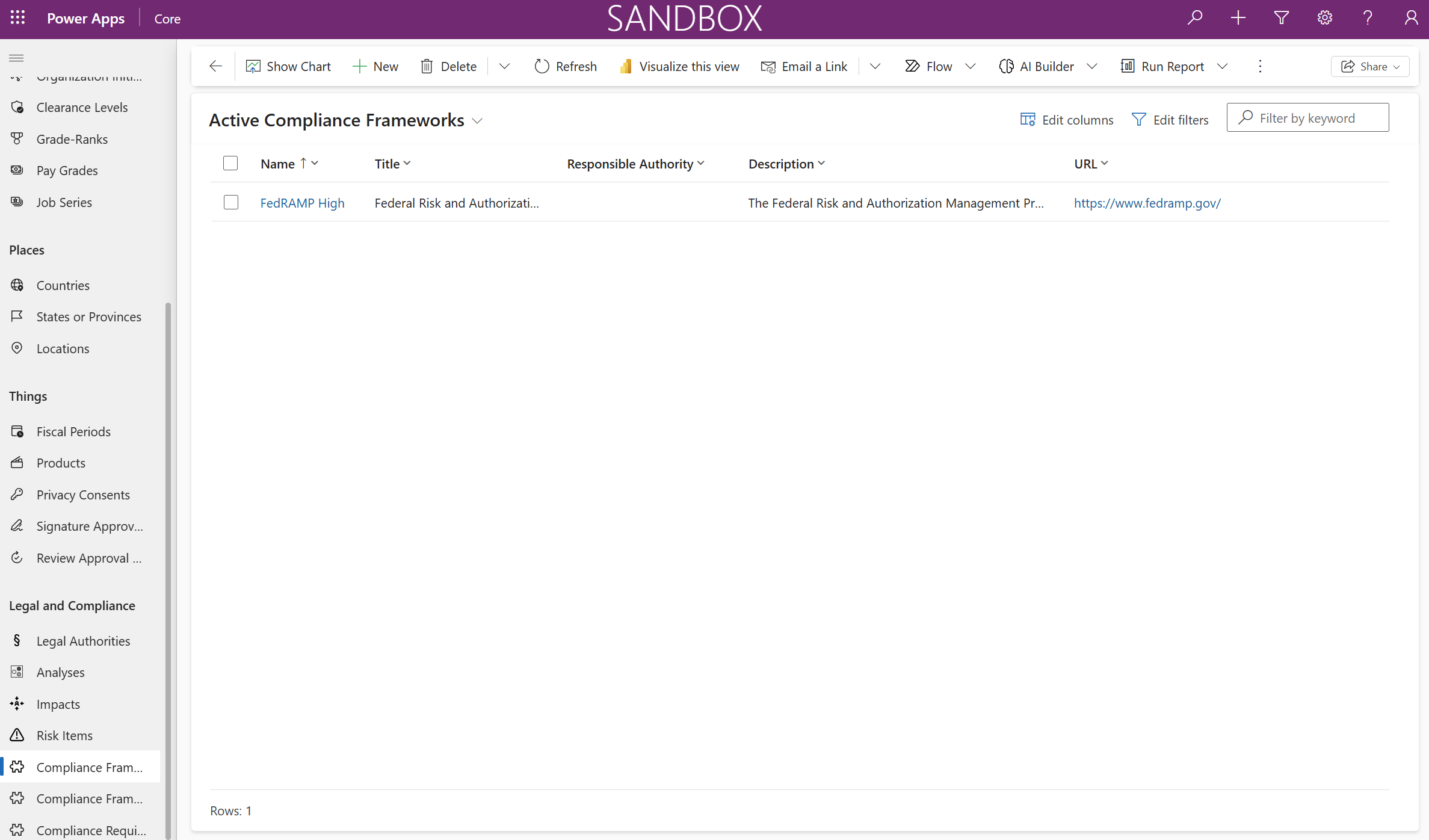
Task: Select the FedRAMP High row checkbox
Action: (x=230, y=202)
